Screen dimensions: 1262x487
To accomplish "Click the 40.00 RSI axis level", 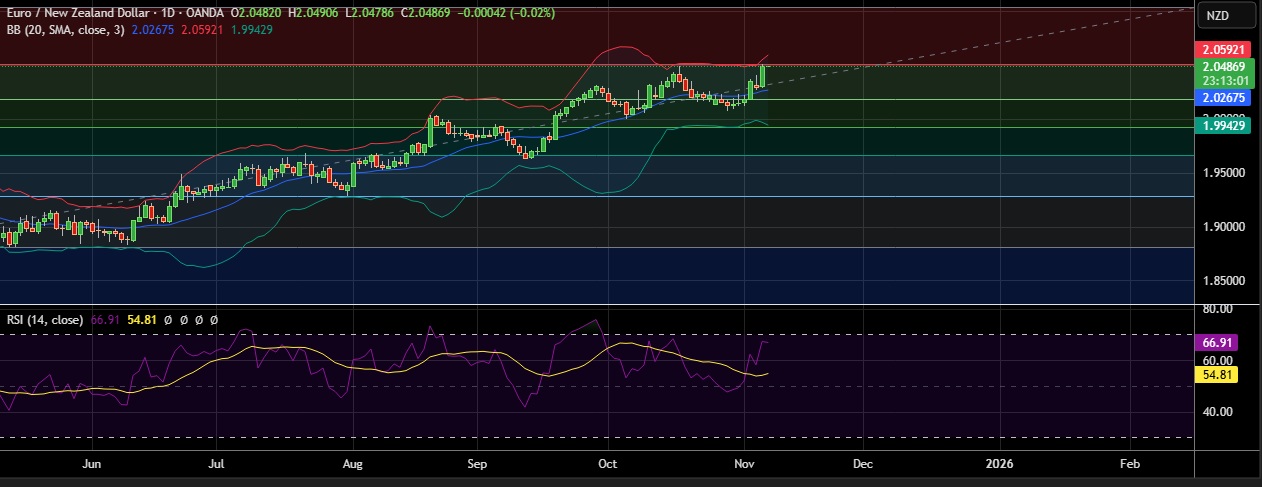I will [x=1217, y=411].
